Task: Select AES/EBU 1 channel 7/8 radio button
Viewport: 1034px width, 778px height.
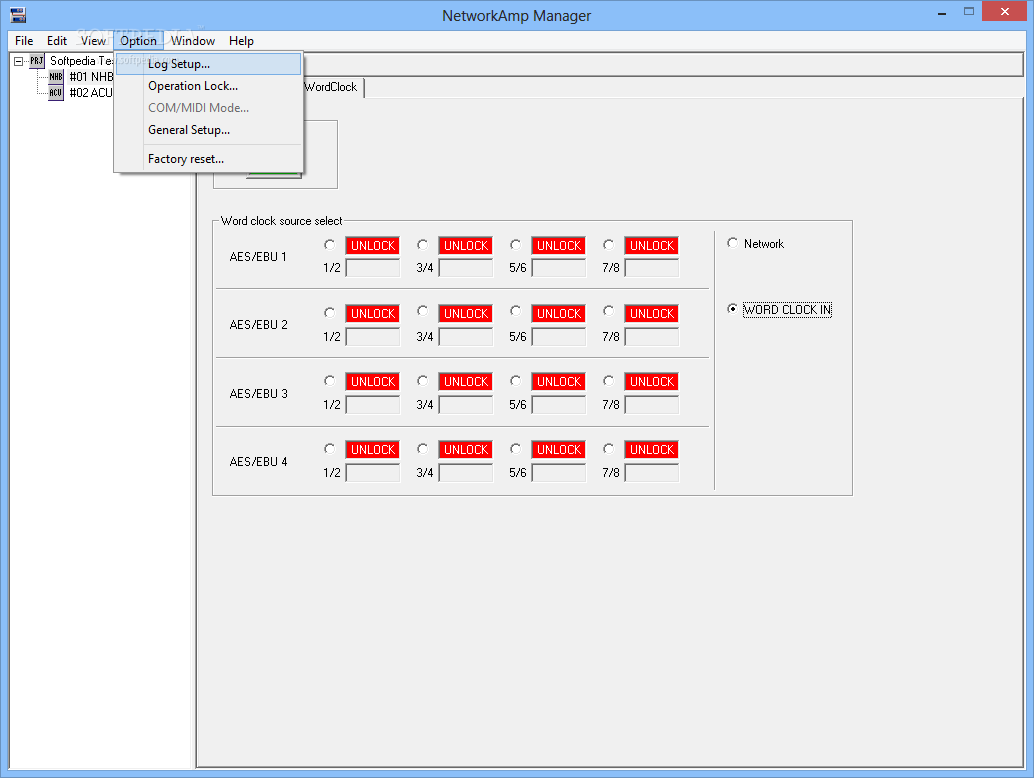Action: tap(609, 245)
